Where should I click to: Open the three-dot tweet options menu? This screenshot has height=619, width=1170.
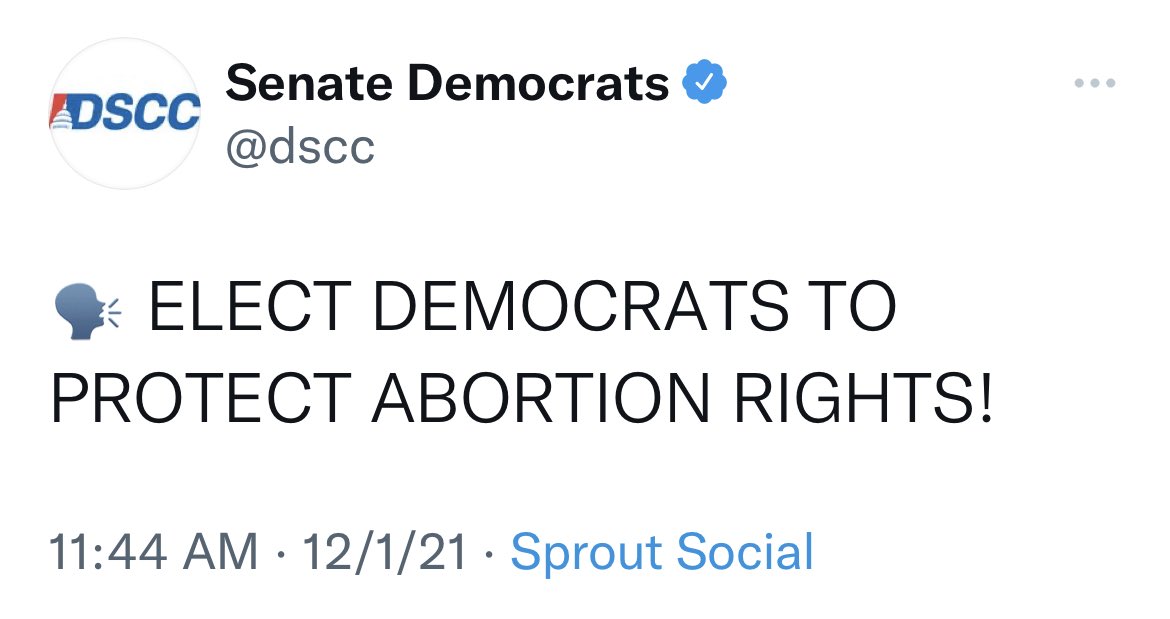click(x=1096, y=82)
